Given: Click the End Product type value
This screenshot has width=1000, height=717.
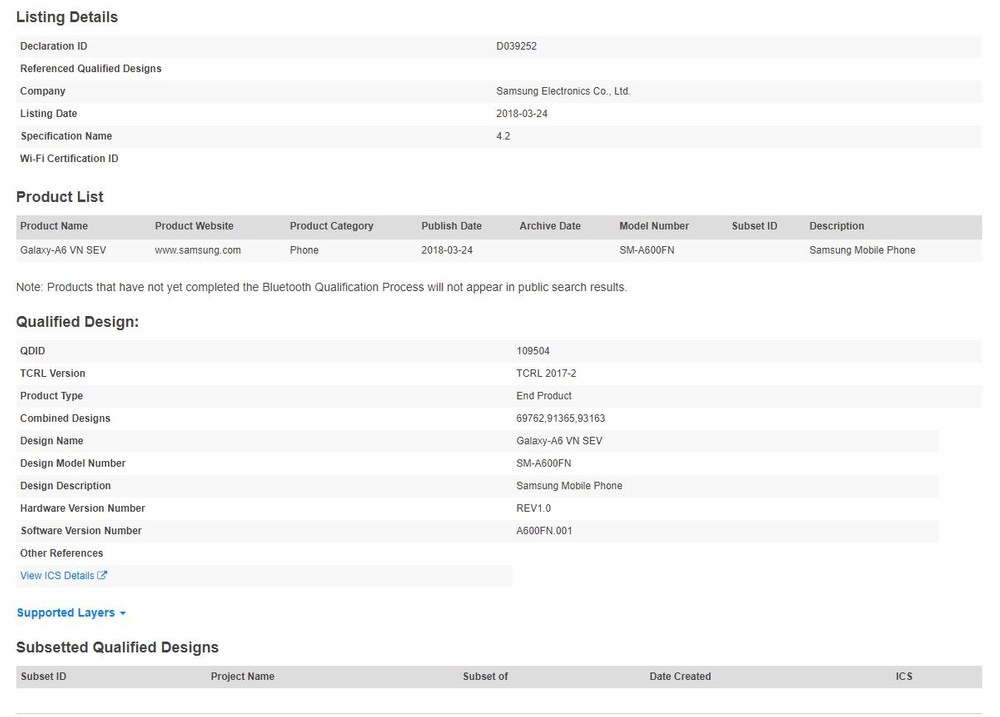Looking at the screenshot, I should 544,395.
